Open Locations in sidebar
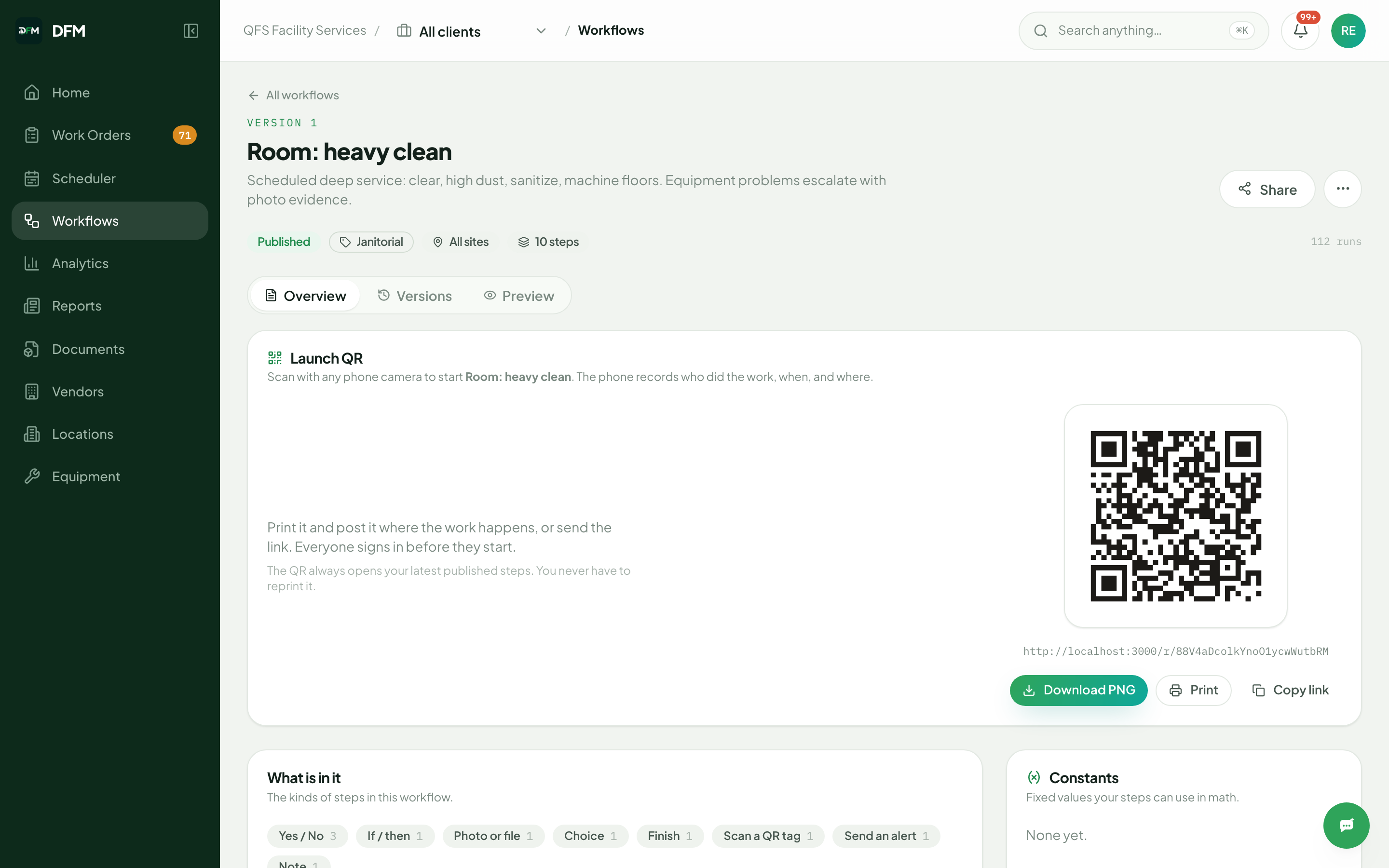 coord(109,434)
